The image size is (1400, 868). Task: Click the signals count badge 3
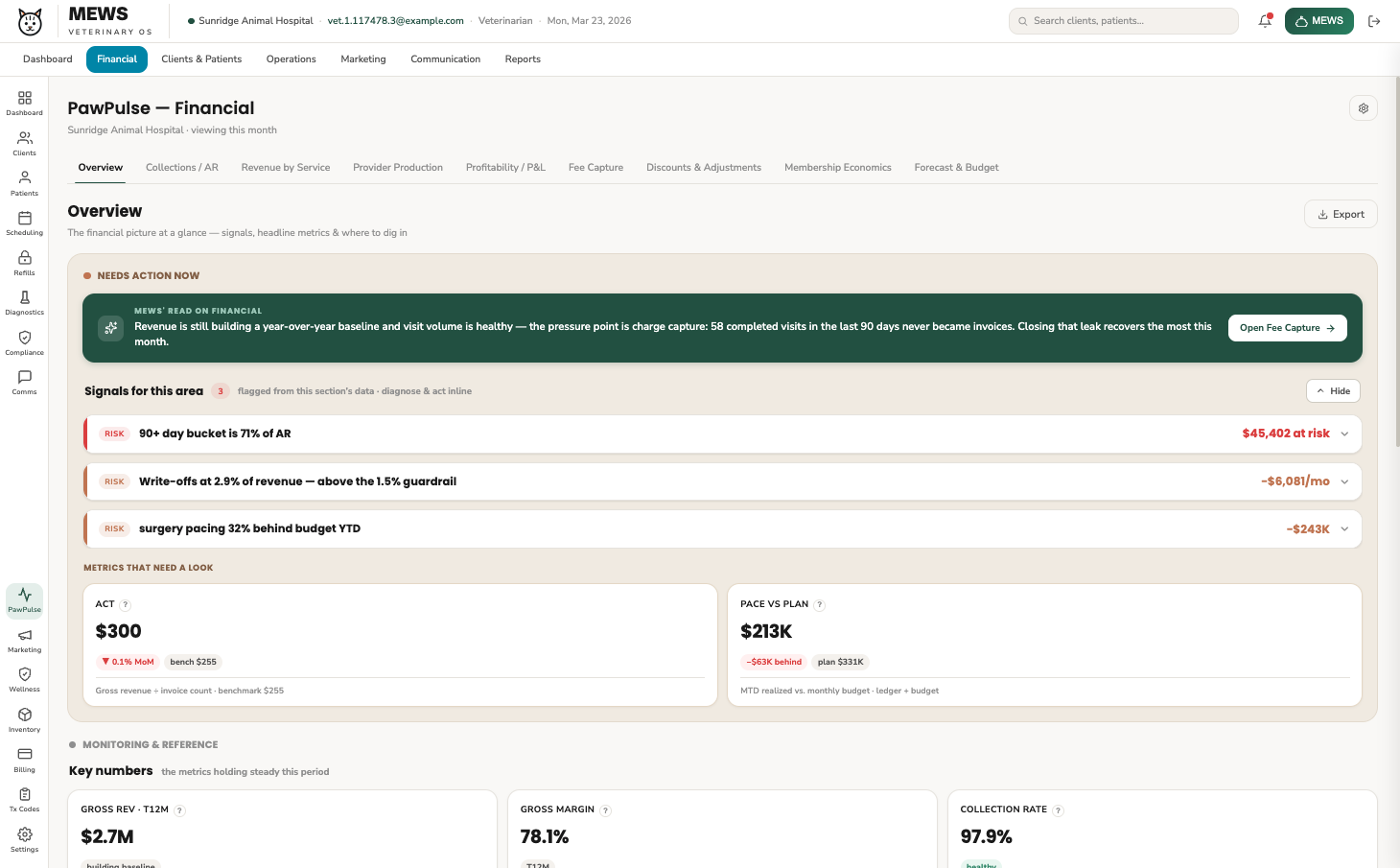(221, 391)
